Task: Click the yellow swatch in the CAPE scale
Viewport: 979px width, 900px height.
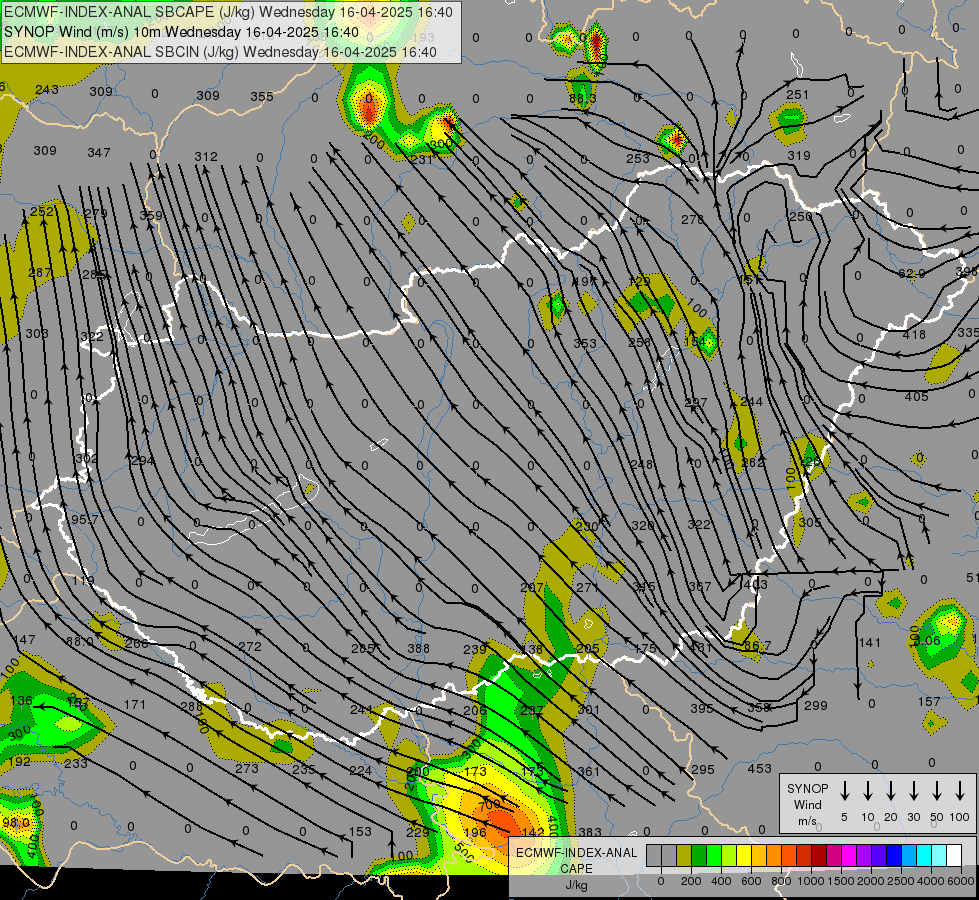Action: click(x=744, y=855)
